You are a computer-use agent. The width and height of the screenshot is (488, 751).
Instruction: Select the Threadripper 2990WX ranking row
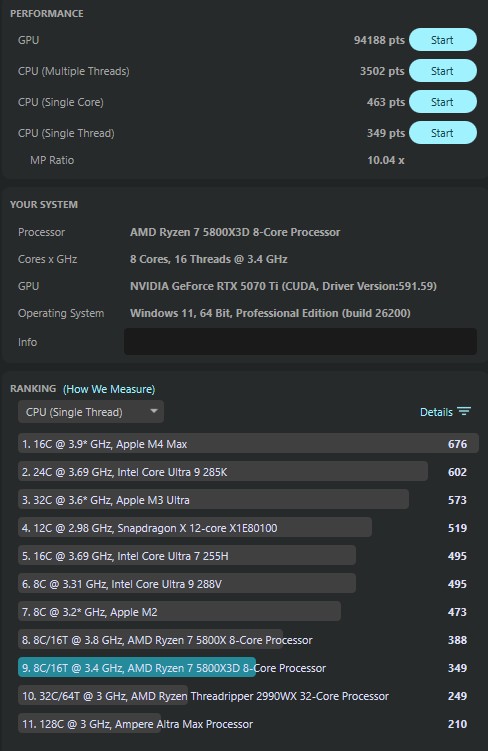coord(248,696)
